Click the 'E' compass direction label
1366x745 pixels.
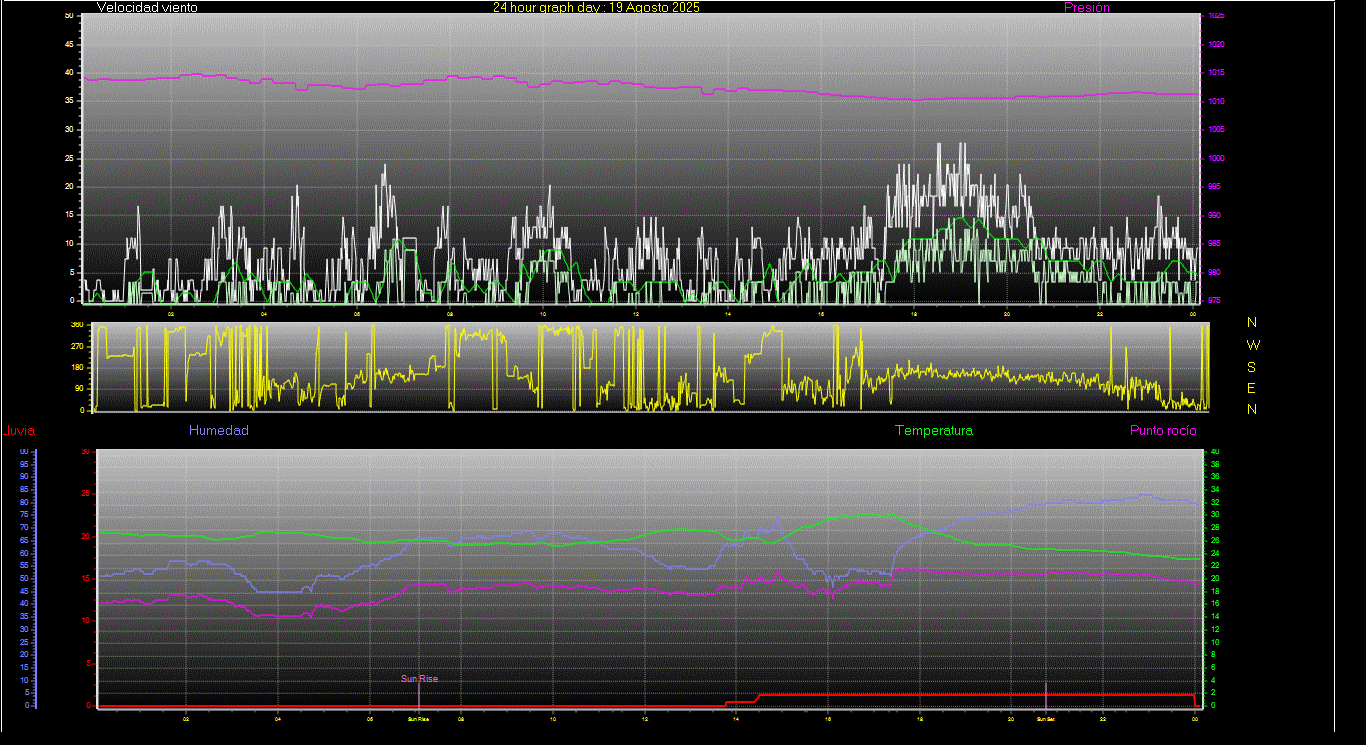pyautogui.click(x=1252, y=388)
